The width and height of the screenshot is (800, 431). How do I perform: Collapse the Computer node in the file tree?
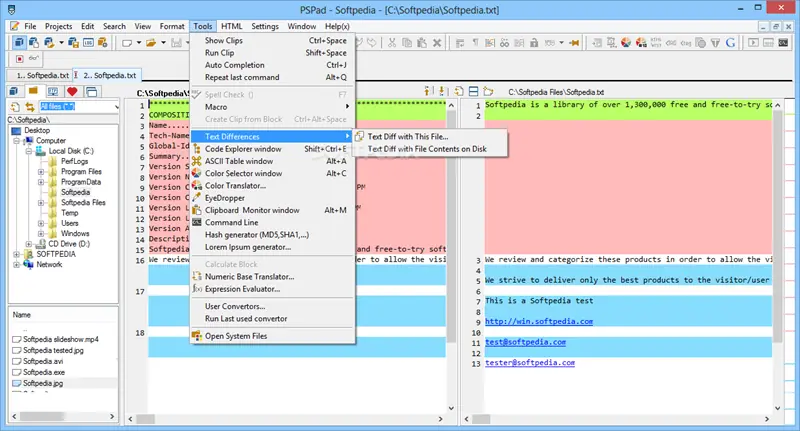click(x=16, y=141)
